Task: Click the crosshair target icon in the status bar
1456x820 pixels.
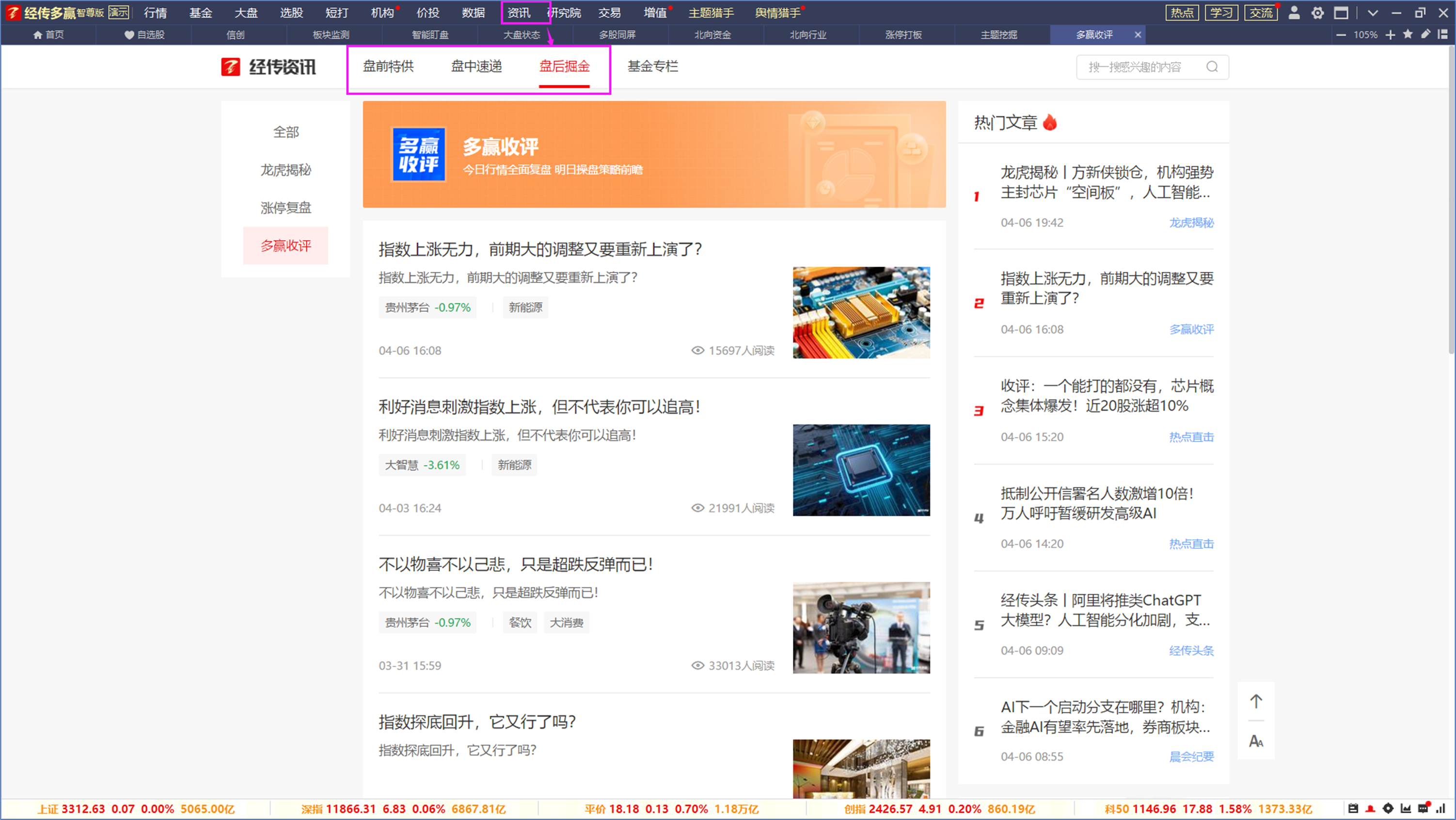Action: [1388, 809]
